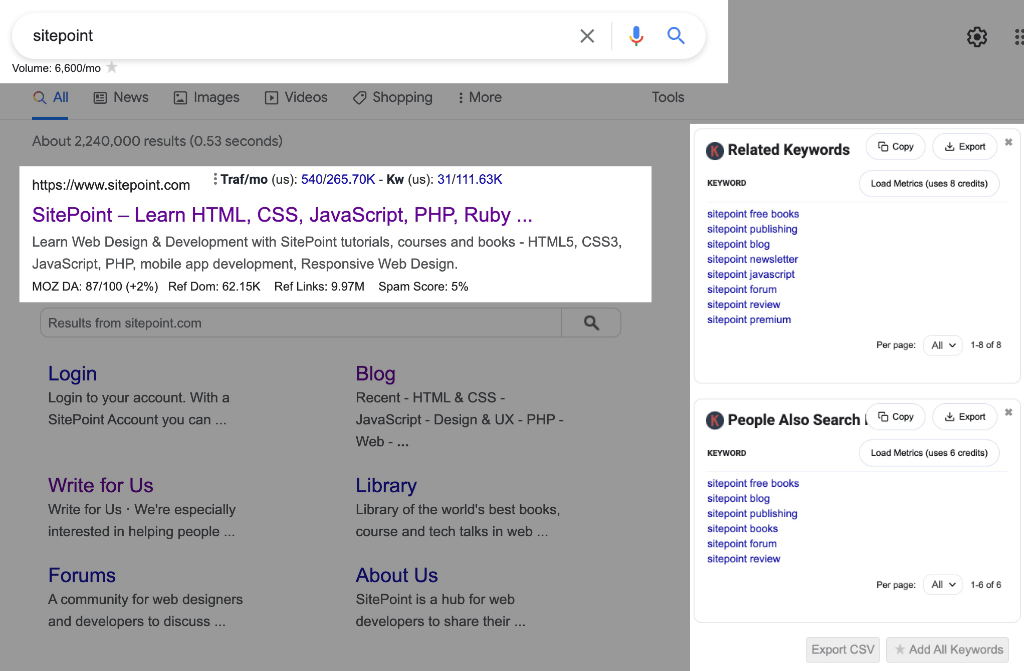The image size is (1024, 671).
Task: Star the sitepoint keyword volume
Action: pyautogui.click(x=112, y=68)
